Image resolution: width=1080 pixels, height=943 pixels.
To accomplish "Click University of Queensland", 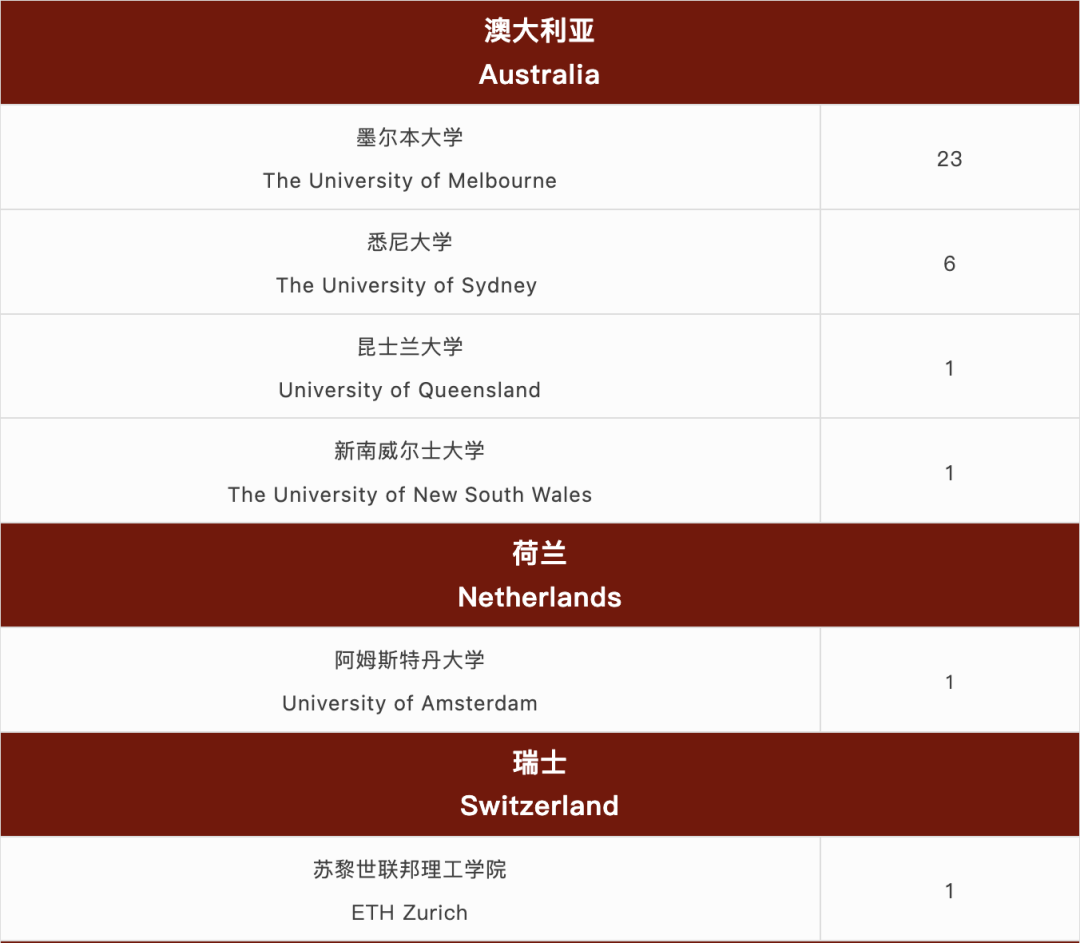I will pyautogui.click(x=410, y=390).
